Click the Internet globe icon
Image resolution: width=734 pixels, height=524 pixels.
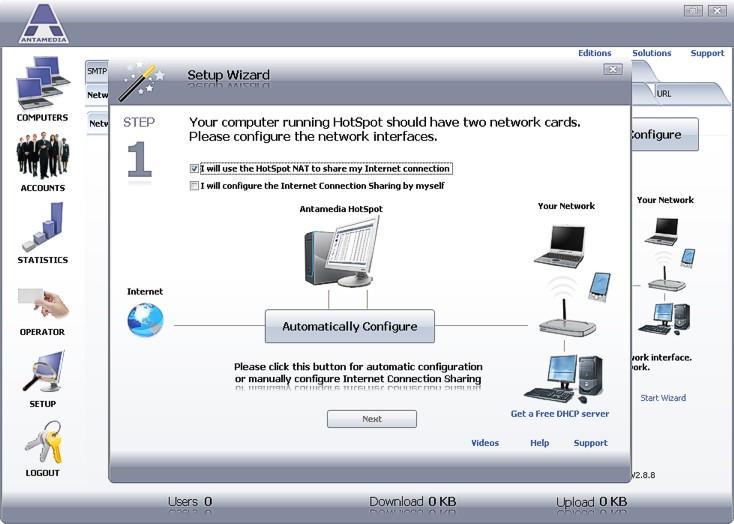146,320
